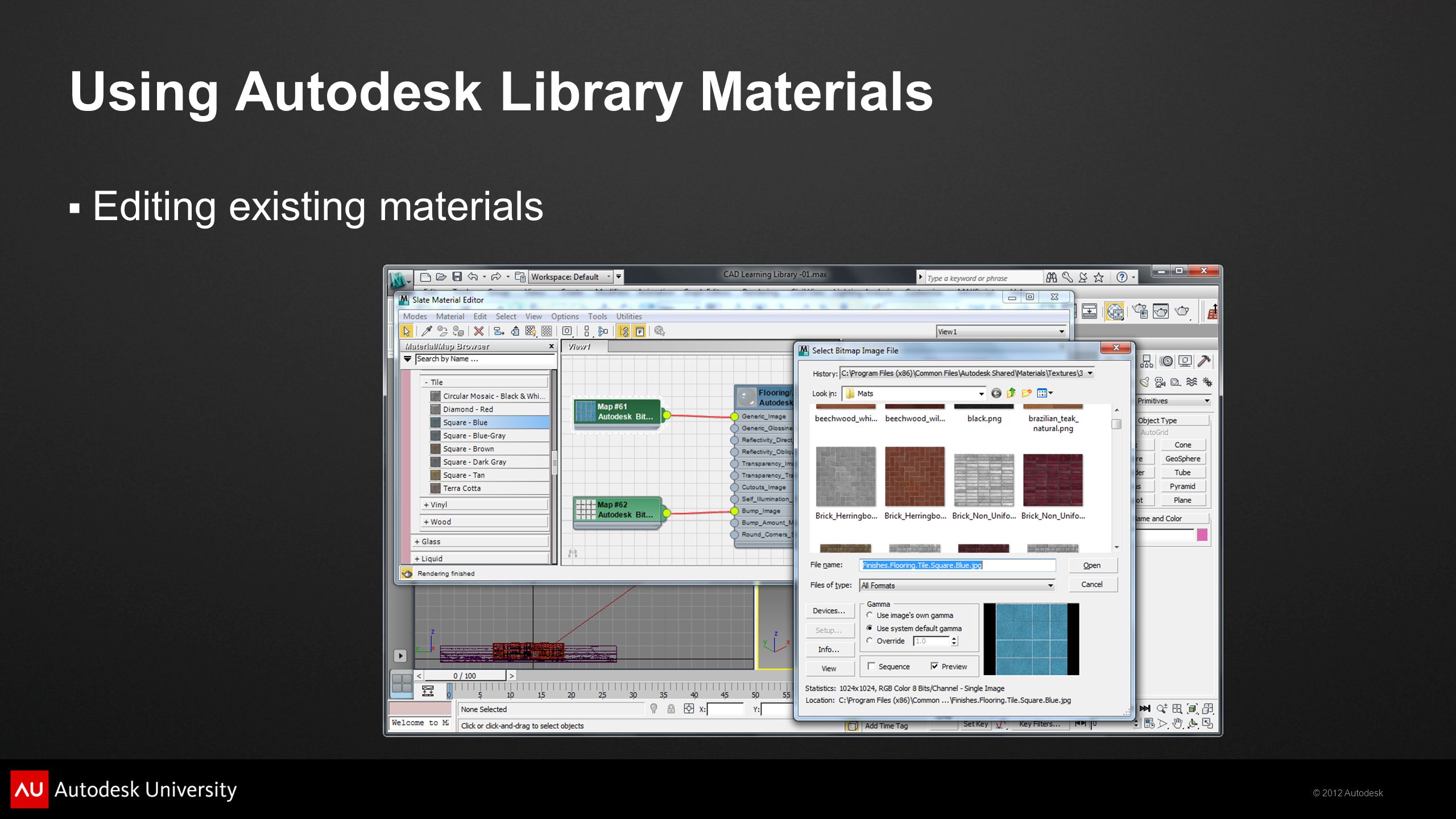Click the File name input field
The width and height of the screenshot is (1456, 819).
(957, 565)
